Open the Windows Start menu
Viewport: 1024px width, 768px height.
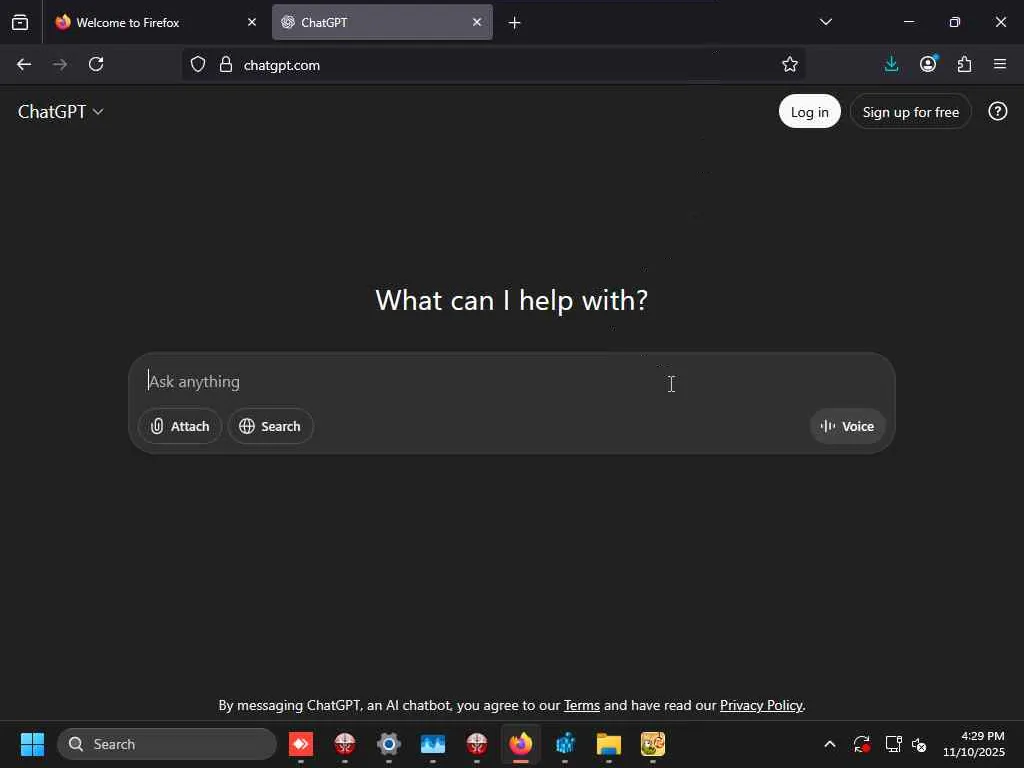pos(32,744)
